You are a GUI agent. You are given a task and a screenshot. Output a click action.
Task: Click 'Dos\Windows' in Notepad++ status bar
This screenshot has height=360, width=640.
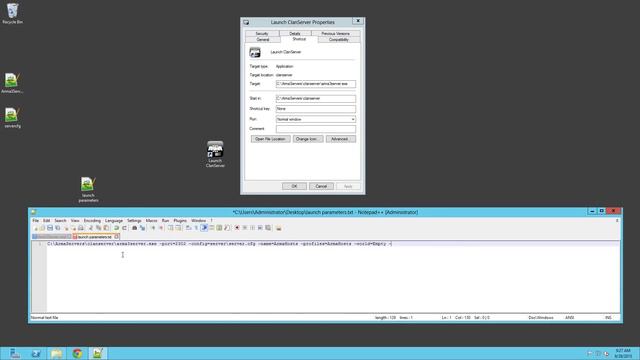click(x=541, y=318)
